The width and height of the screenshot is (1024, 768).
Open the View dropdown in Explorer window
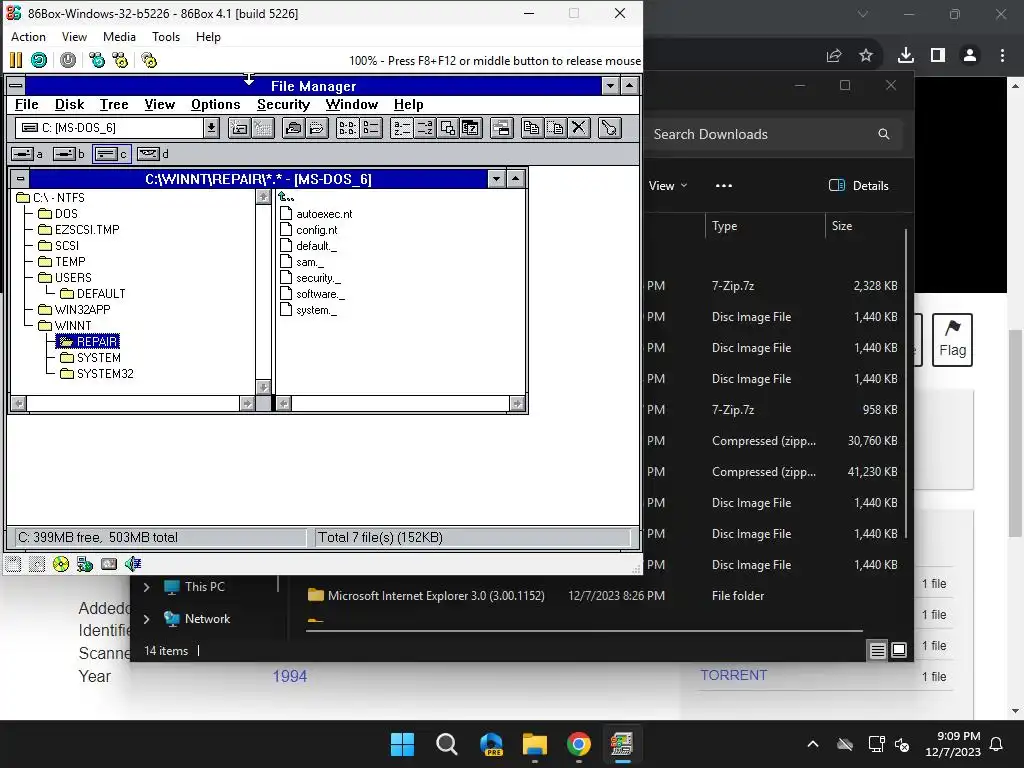tap(667, 185)
